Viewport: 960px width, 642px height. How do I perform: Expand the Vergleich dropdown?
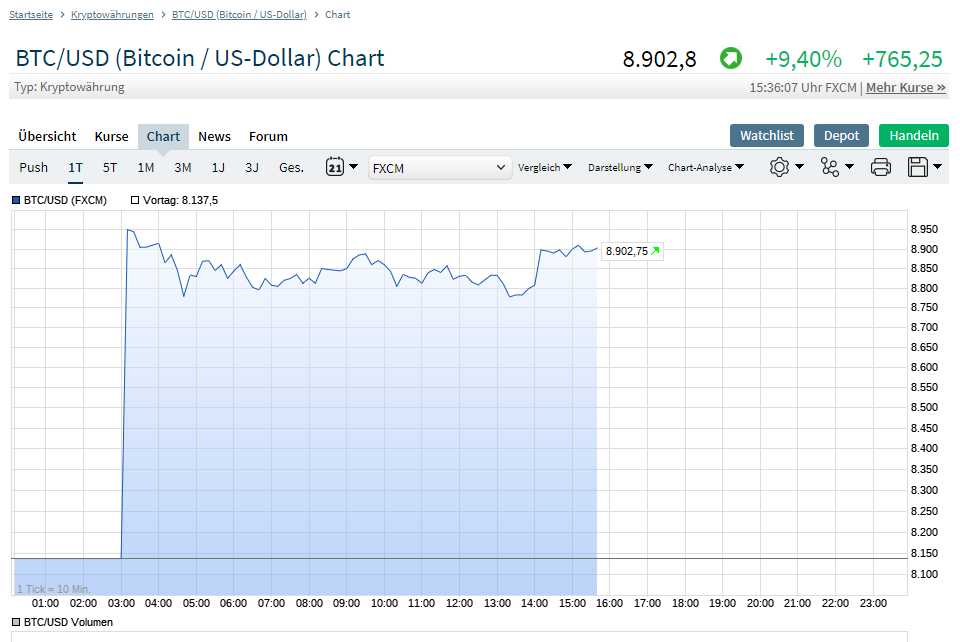(545, 167)
